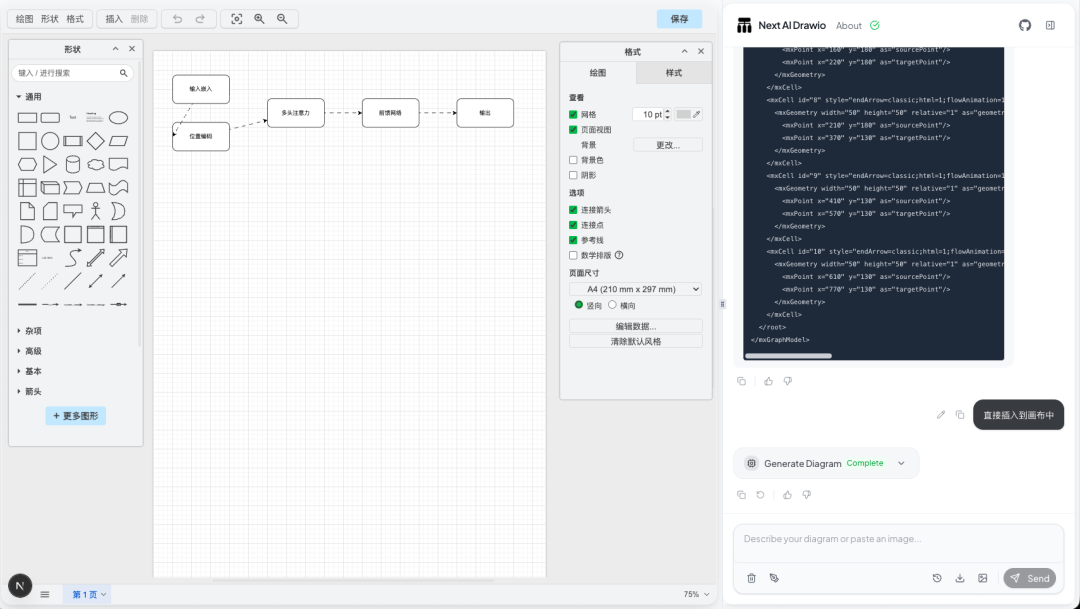This screenshot has height=609, width=1080.
Task: Collapse the 通用 shapes section
Action: tap(28, 96)
